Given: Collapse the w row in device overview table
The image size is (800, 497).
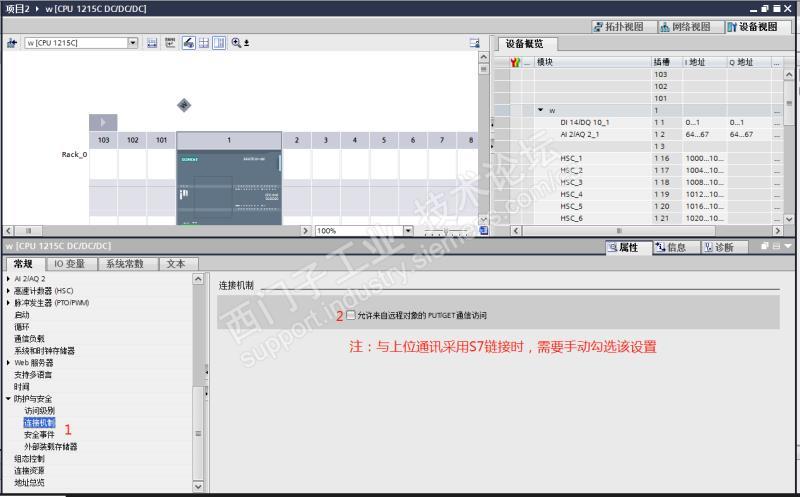Looking at the screenshot, I should click(540, 110).
